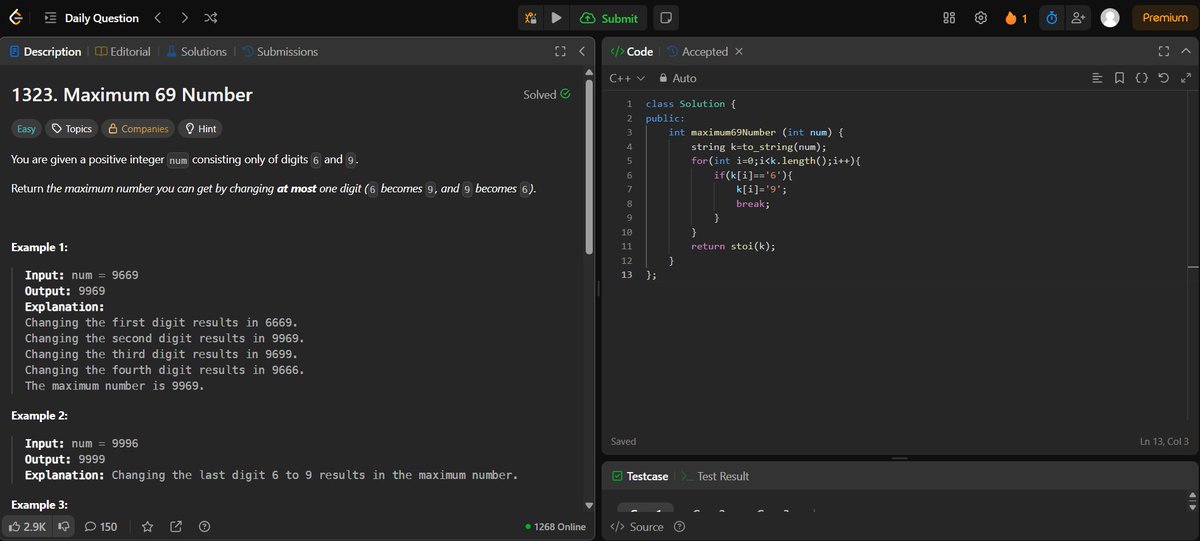Select the Accepted tab
This screenshot has width=1200, height=541.
(x=697, y=51)
